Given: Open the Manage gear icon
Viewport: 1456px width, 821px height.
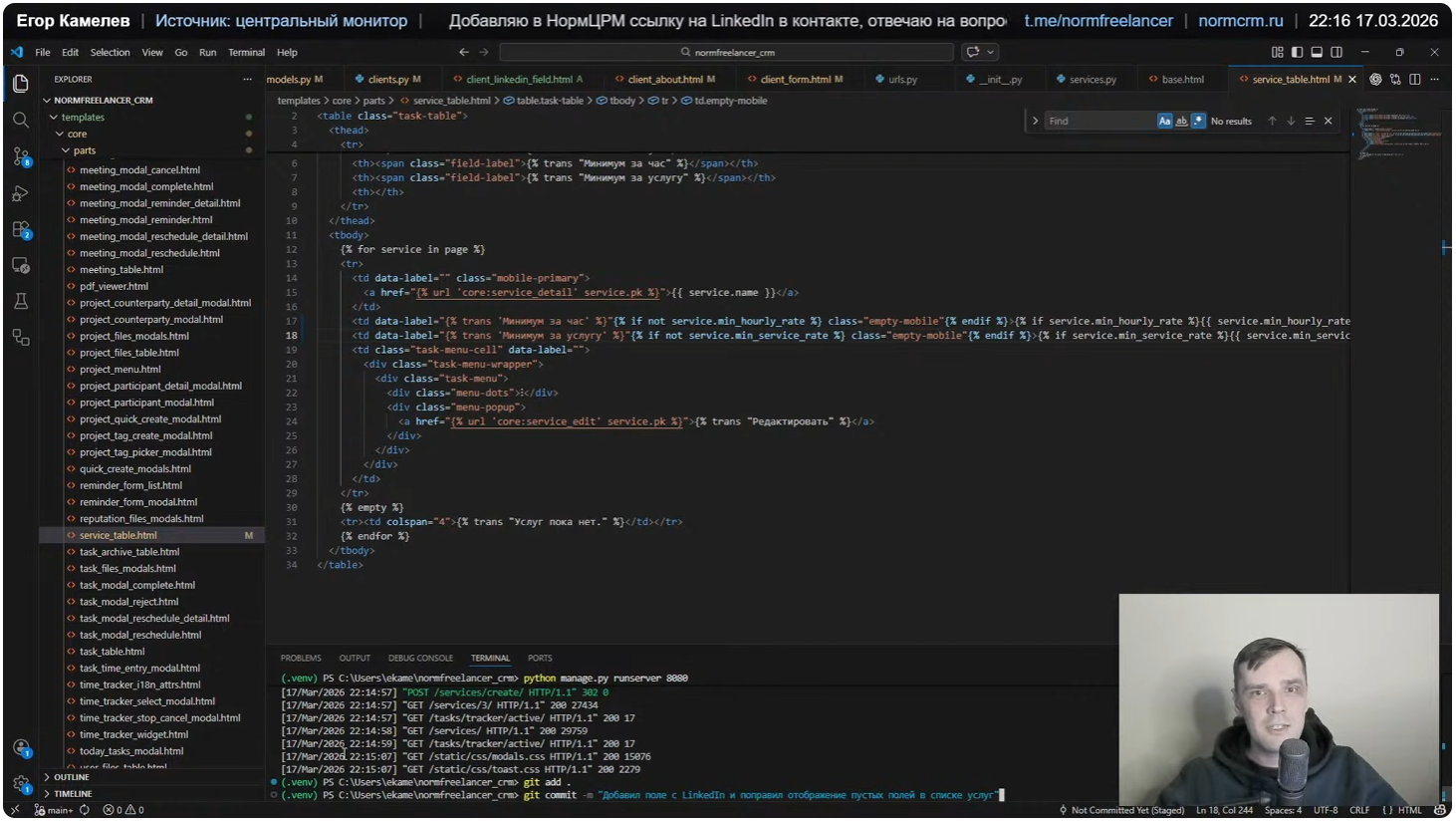Looking at the screenshot, I should (20, 784).
